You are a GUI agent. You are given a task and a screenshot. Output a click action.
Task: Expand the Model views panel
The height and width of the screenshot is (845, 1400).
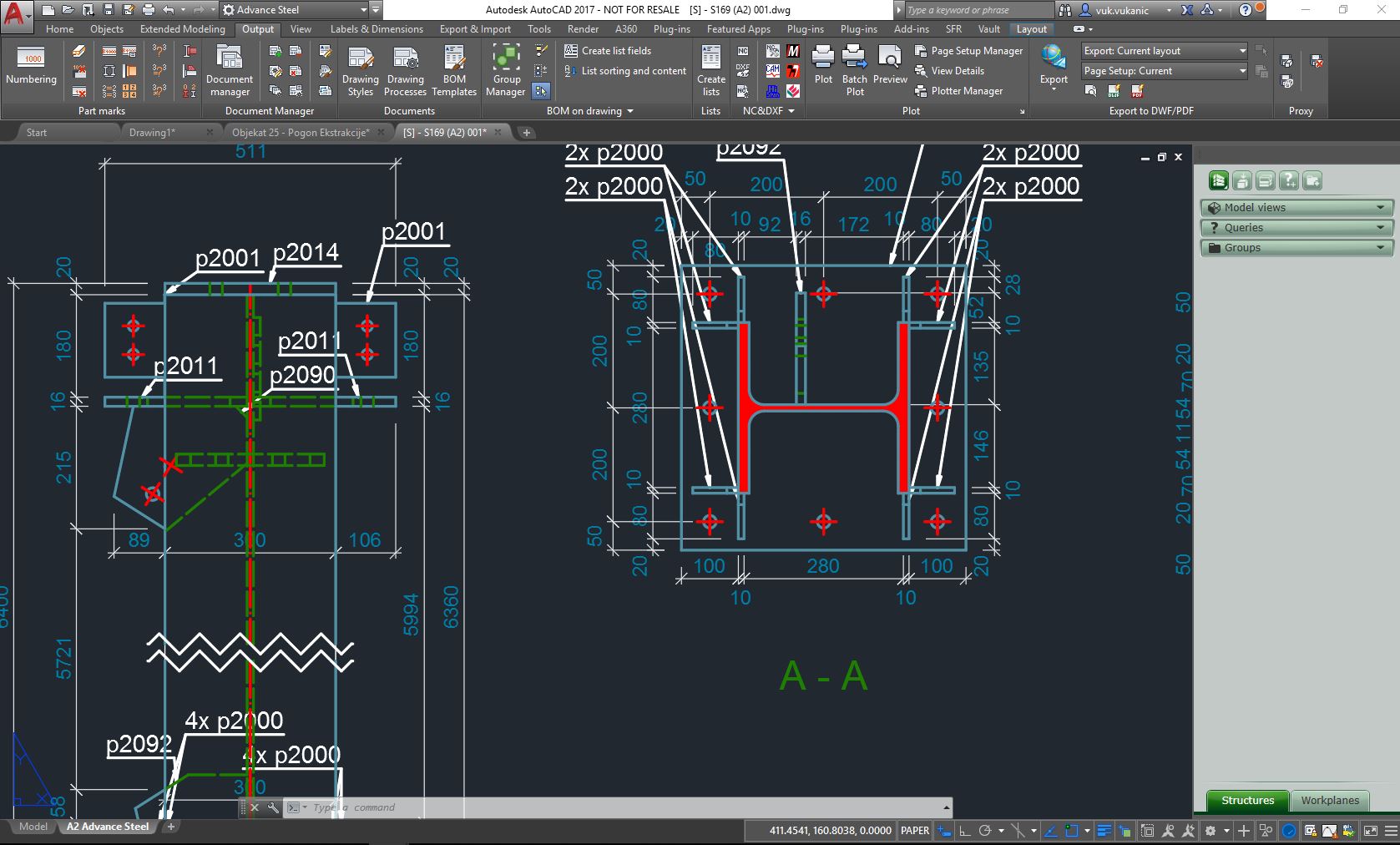tap(1295, 207)
